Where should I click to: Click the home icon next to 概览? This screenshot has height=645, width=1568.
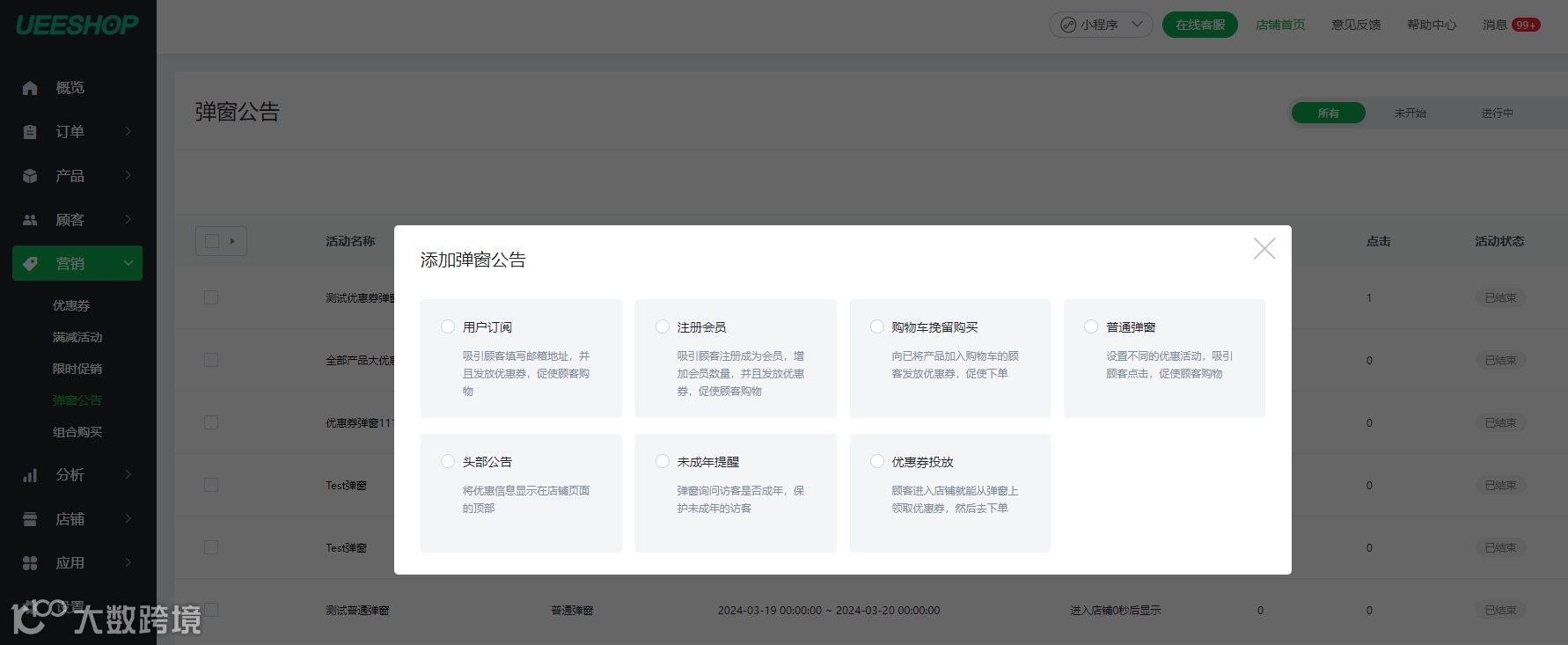click(x=30, y=88)
